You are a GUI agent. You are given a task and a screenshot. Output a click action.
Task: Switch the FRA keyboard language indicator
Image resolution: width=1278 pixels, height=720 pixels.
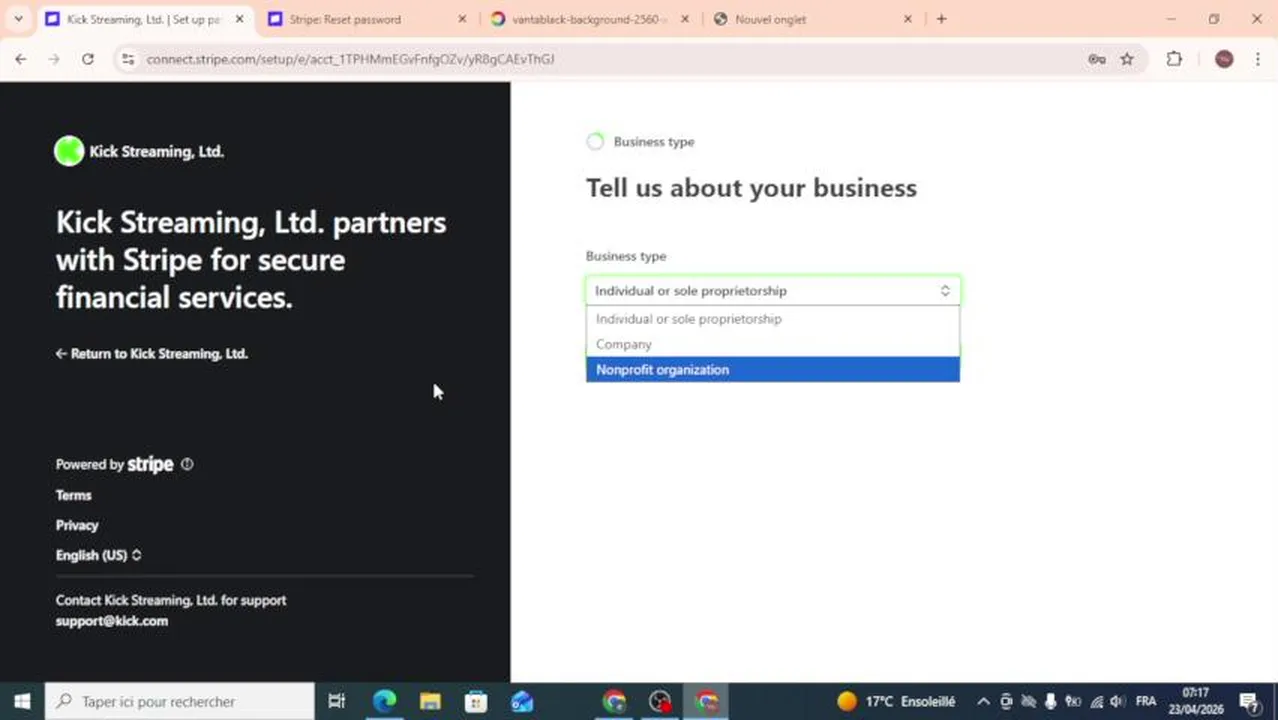click(x=1146, y=701)
